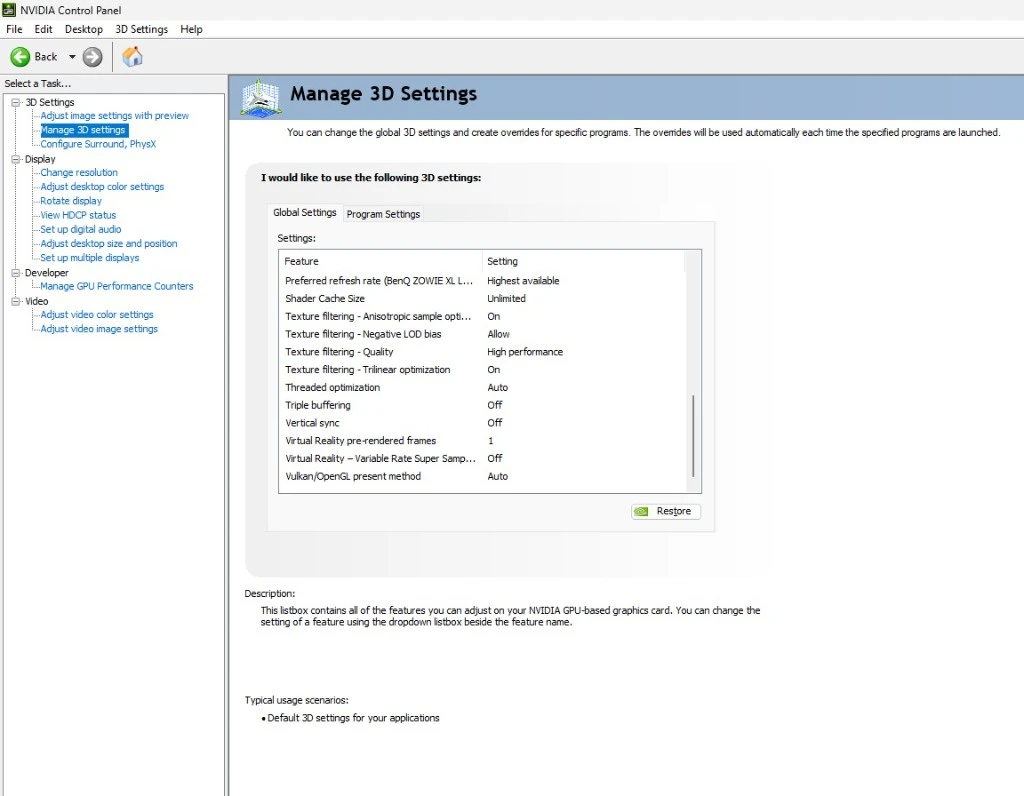Viewport: 1024px width, 796px height.
Task: Go to the Home icon
Action: (x=133, y=57)
